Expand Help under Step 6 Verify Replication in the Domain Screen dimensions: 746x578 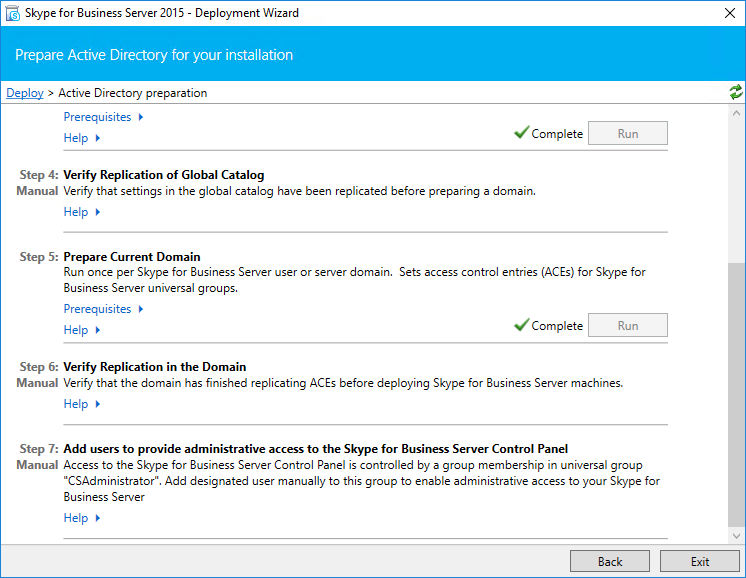point(82,404)
